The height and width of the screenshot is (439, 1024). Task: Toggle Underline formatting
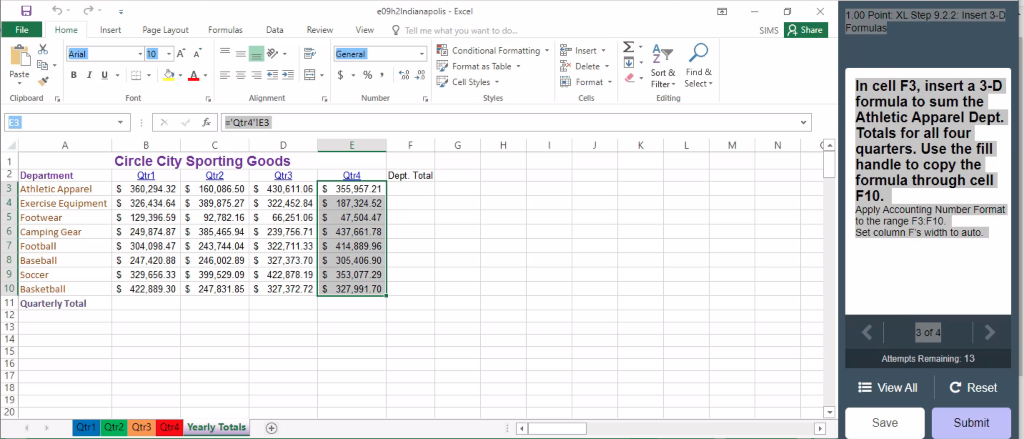(104, 75)
